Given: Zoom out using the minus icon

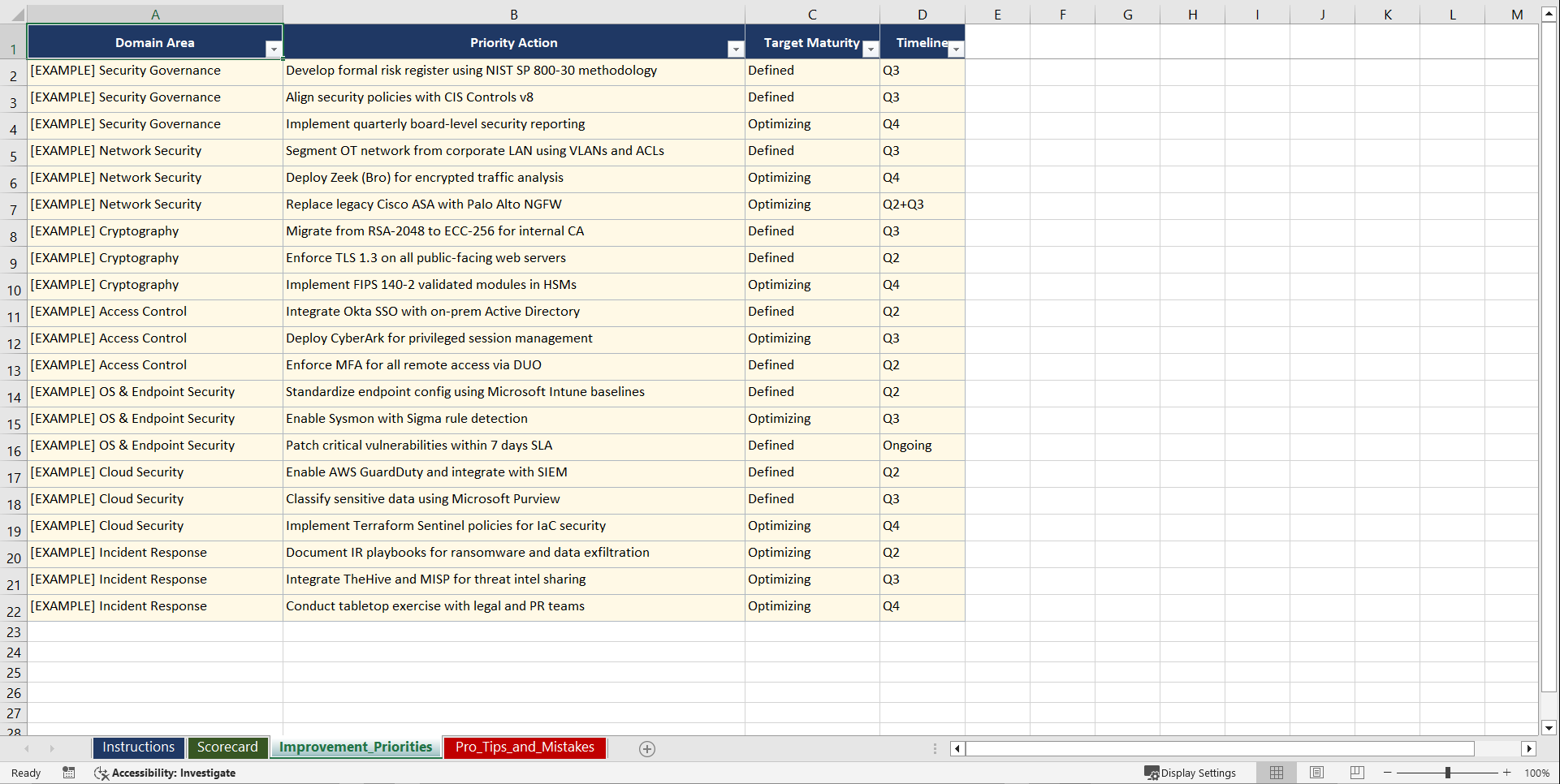Looking at the screenshot, I should (1388, 773).
